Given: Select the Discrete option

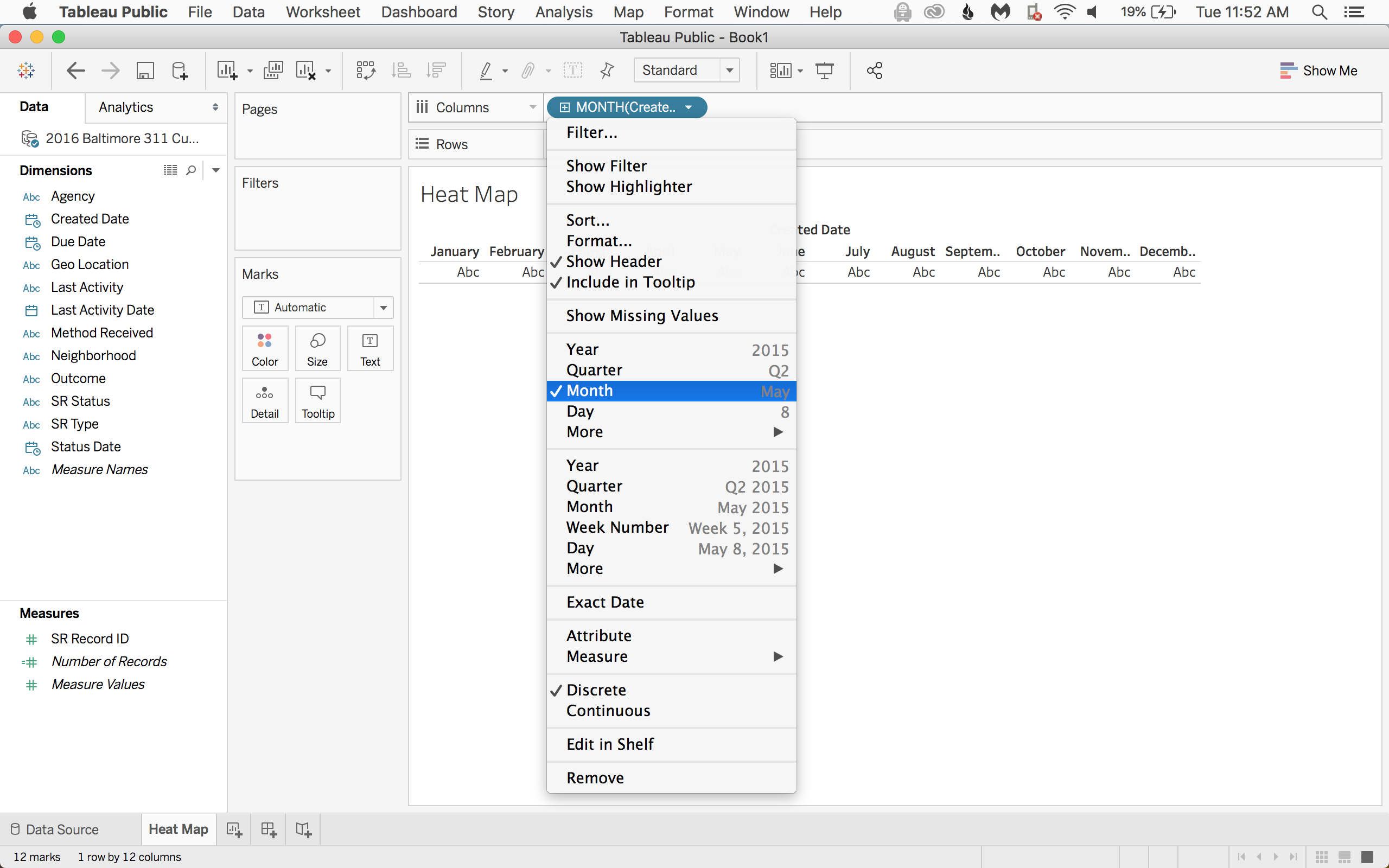Looking at the screenshot, I should (x=671, y=690).
